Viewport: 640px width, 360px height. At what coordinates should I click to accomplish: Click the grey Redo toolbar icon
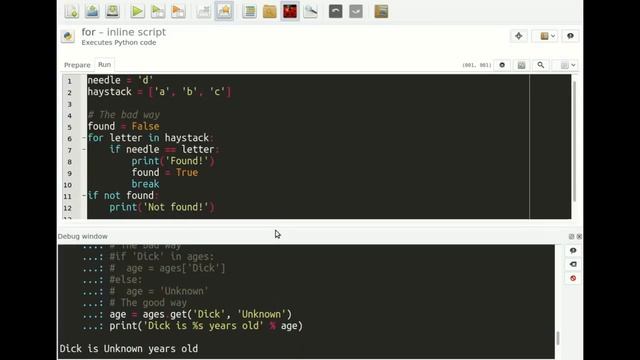(356, 11)
